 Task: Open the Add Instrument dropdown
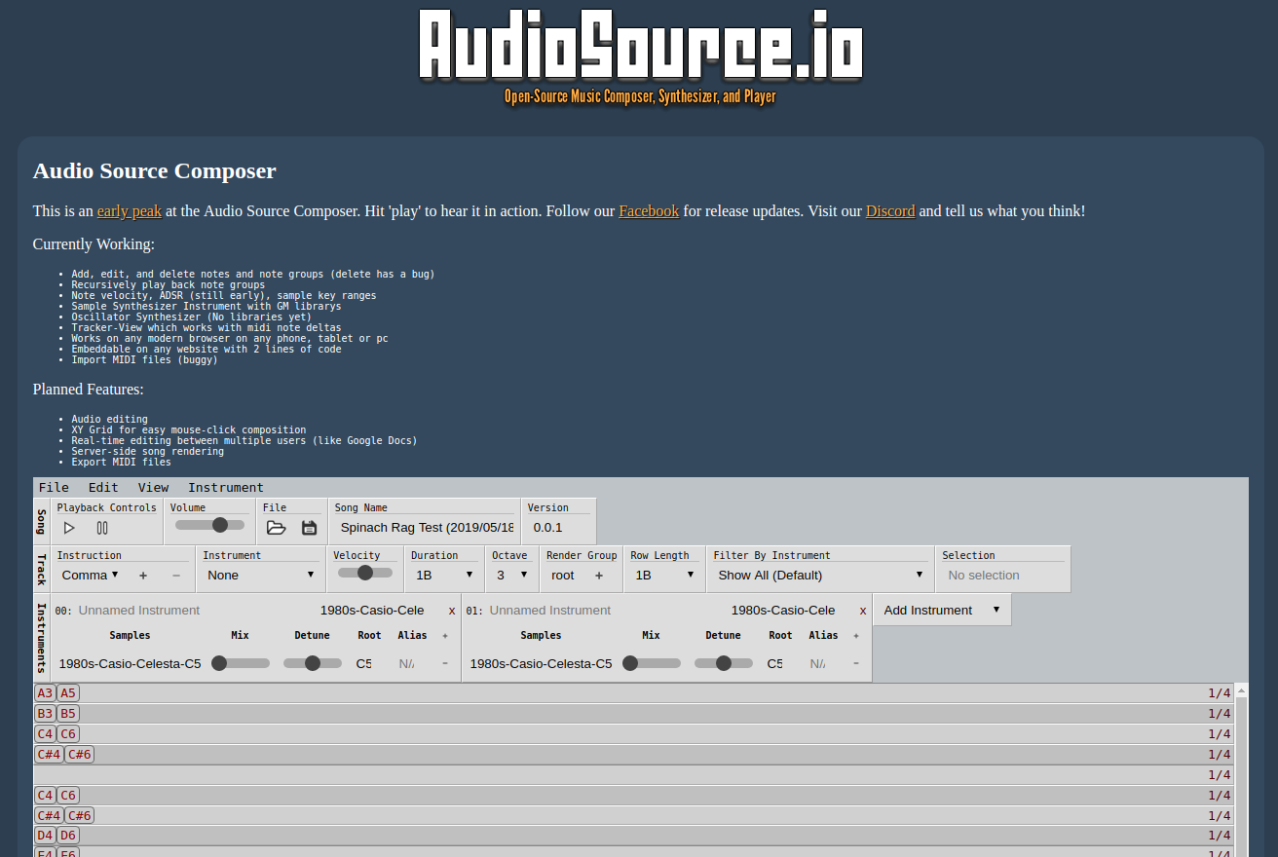coord(940,609)
